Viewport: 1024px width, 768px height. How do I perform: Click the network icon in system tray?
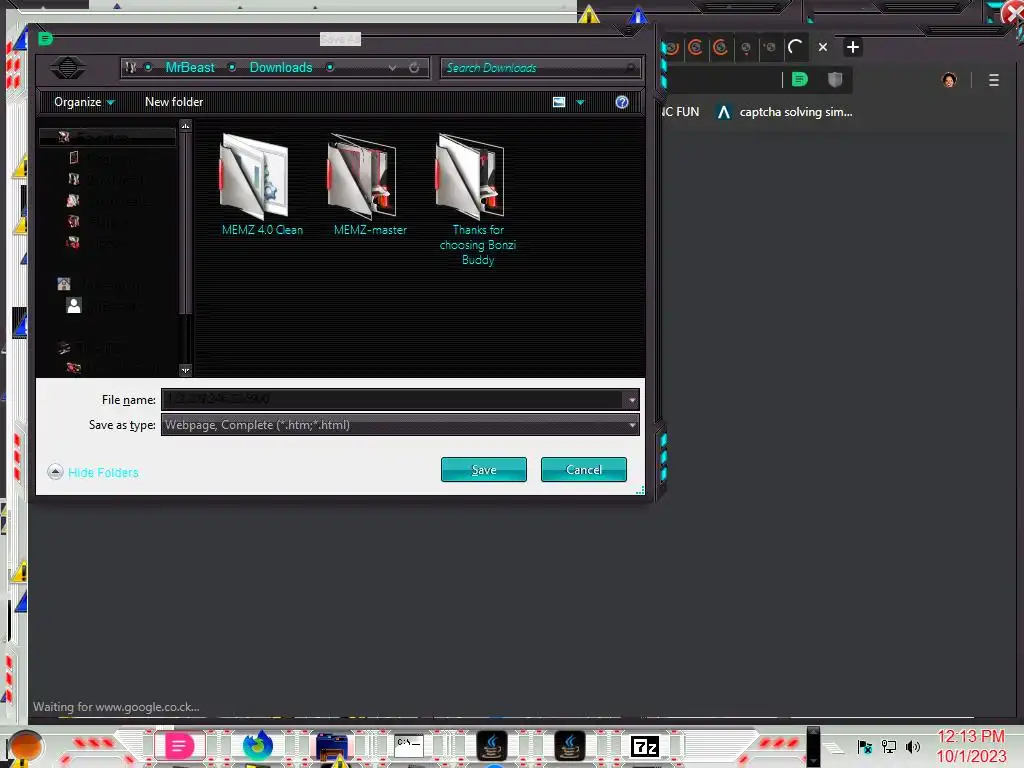888,746
